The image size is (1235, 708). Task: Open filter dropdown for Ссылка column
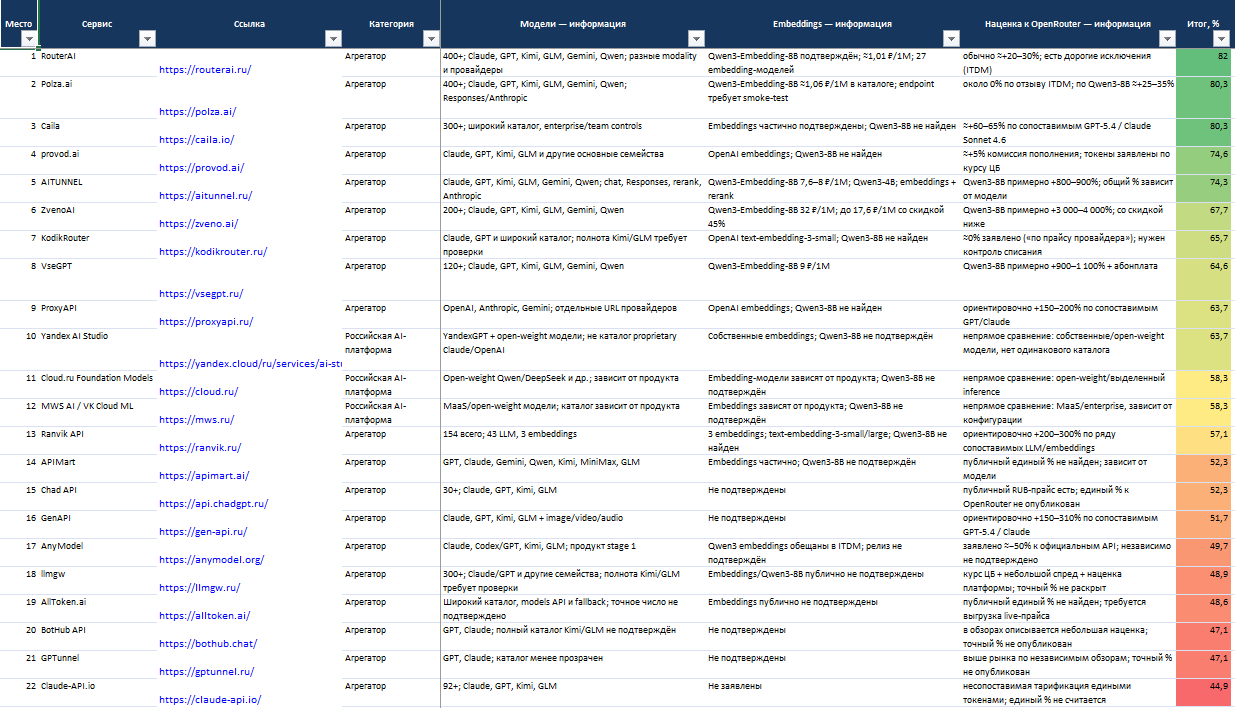[332, 39]
